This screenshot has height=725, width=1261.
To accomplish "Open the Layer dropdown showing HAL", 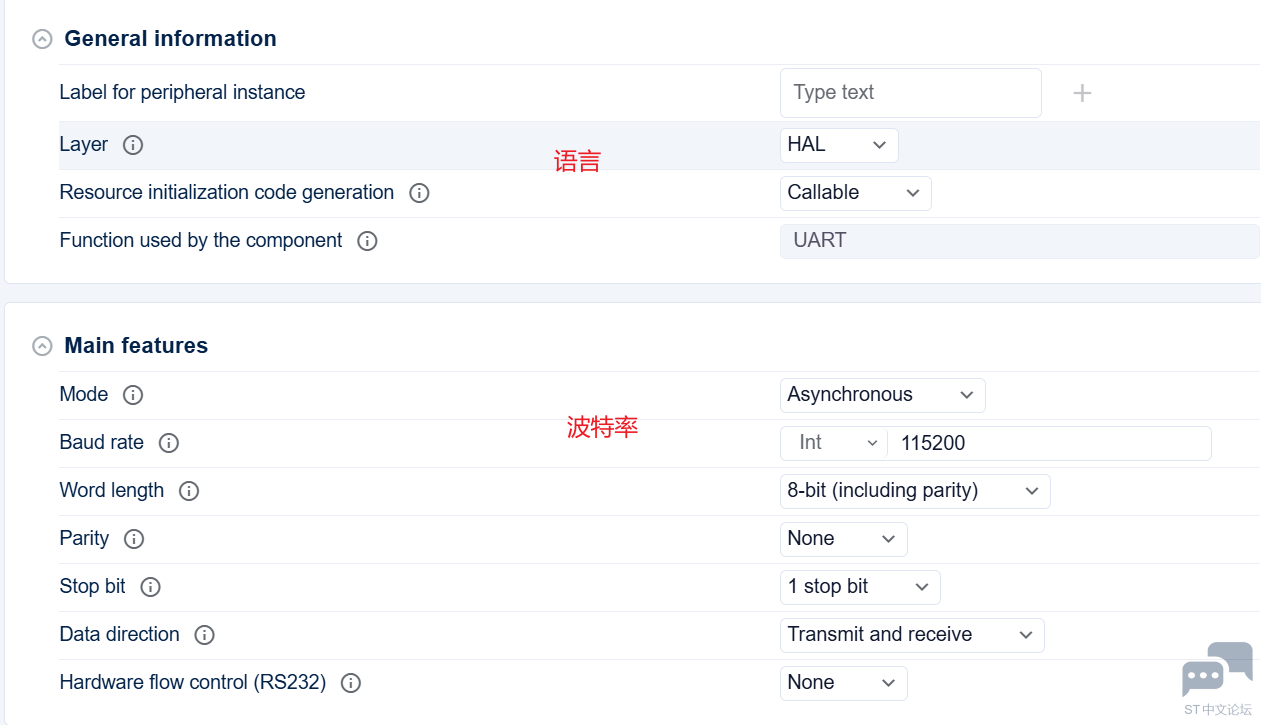I will 839,145.
